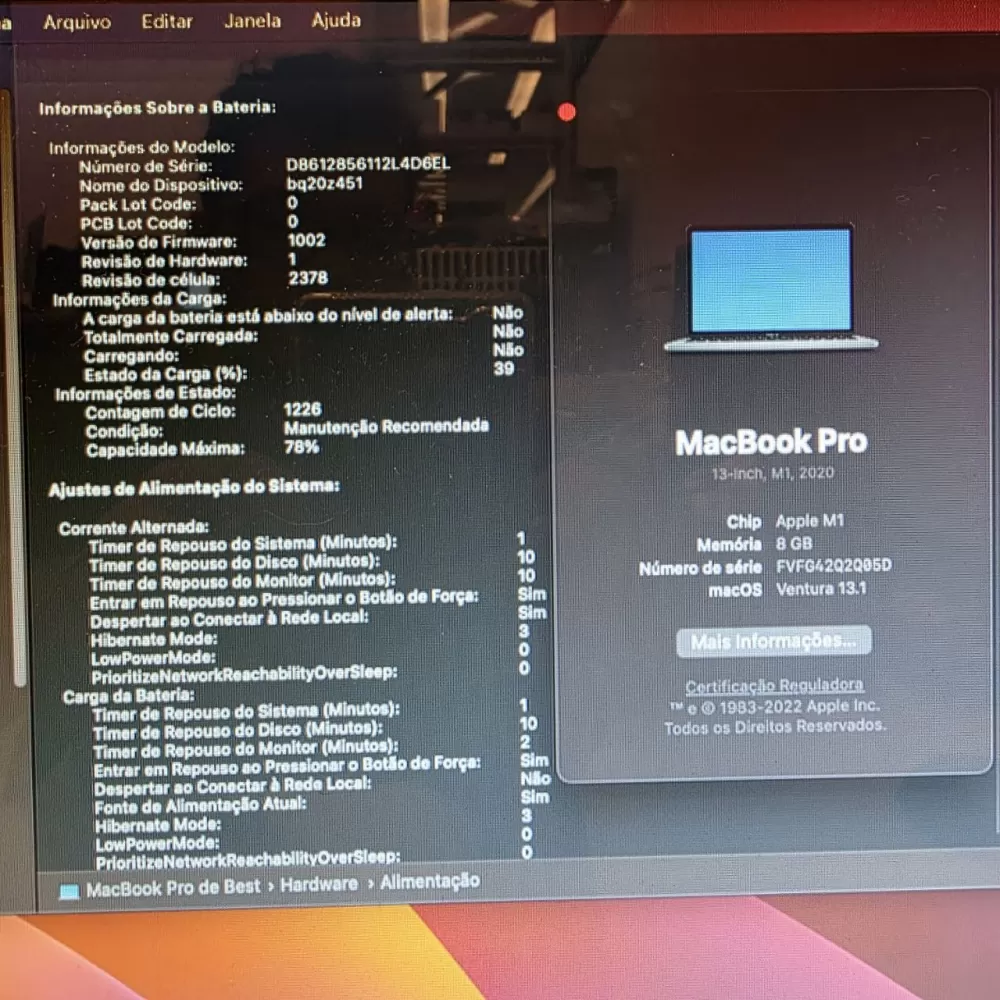Click cell revision value 2378
The image size is (1000, 1000).
coord(308,277)
